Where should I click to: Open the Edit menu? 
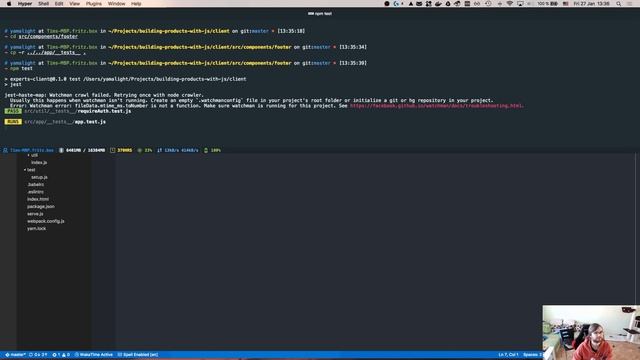click(x=59, y=4)
